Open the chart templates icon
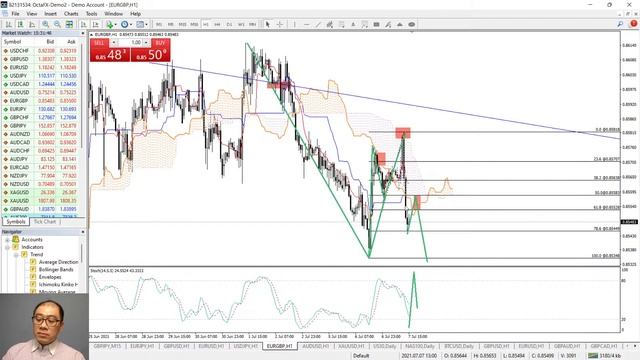This screenshot has width=640, height=360. pyautogui.click(x=140, y=24)
